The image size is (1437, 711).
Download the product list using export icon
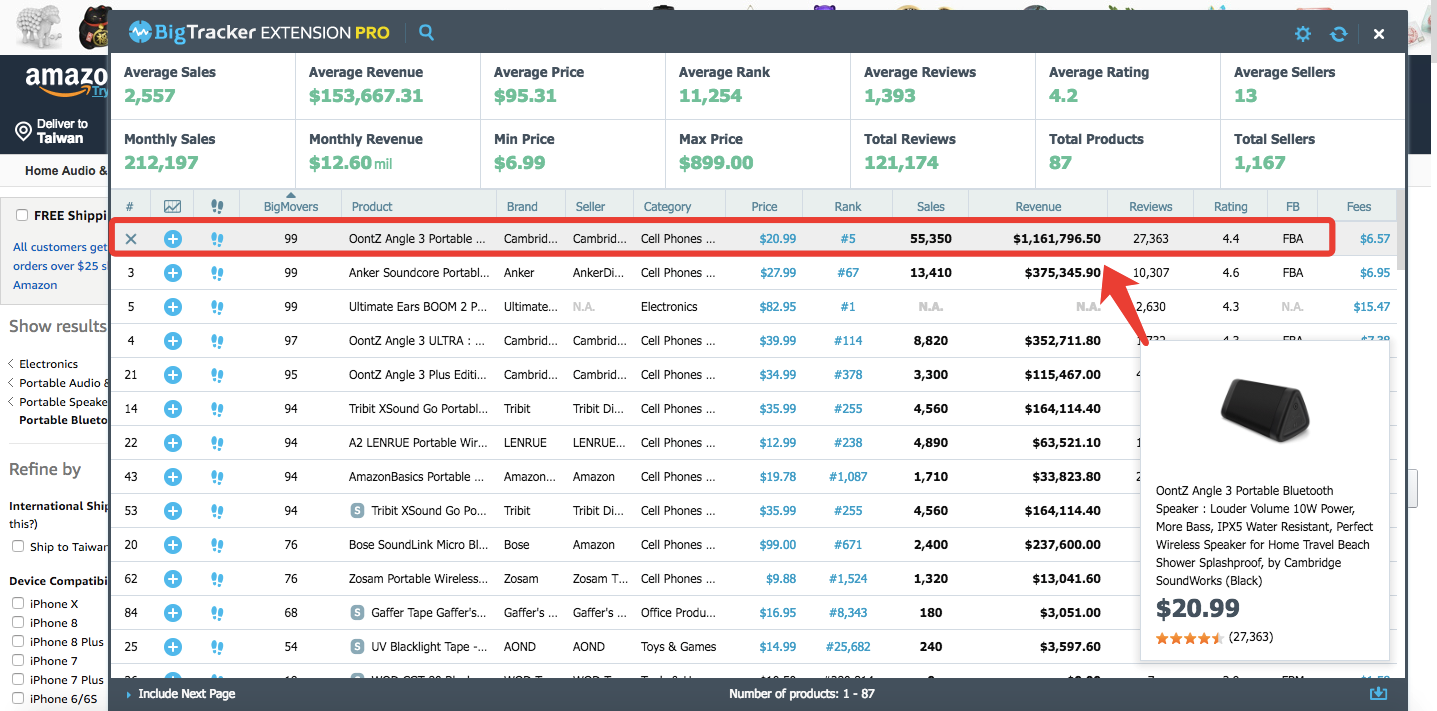pyautogui.click(x=1378, y=693)
